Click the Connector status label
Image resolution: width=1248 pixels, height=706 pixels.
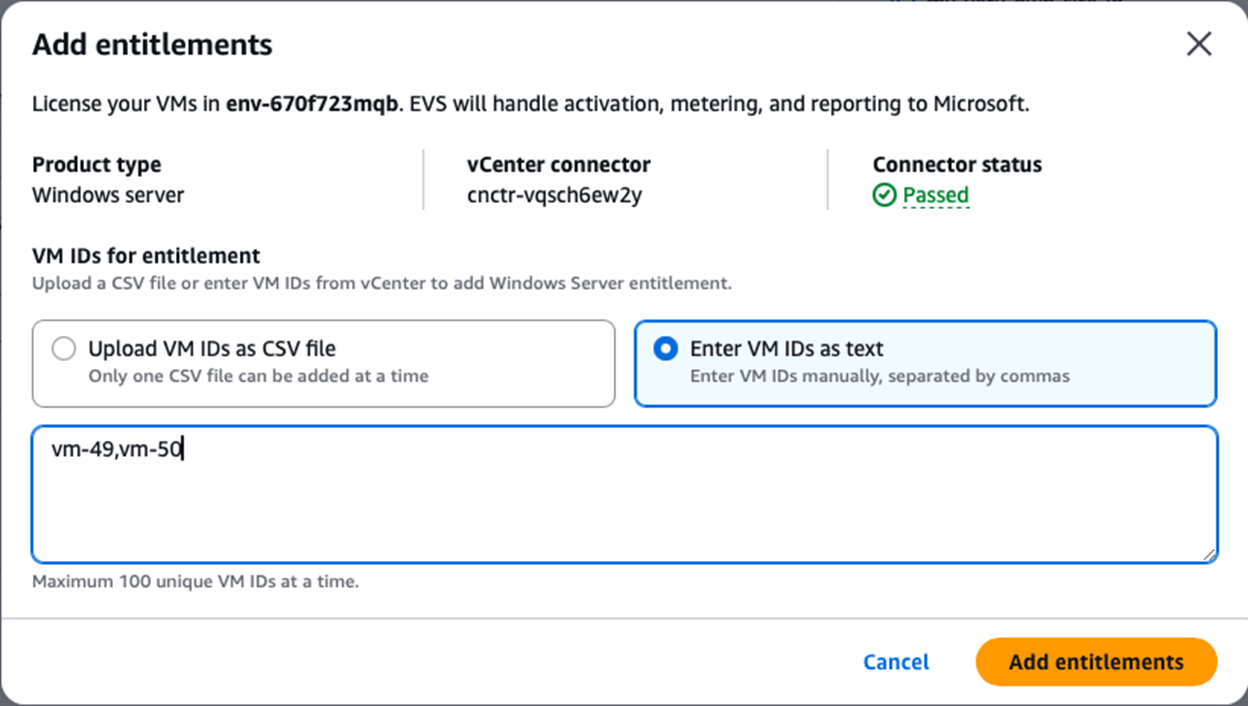click(956, 165)
